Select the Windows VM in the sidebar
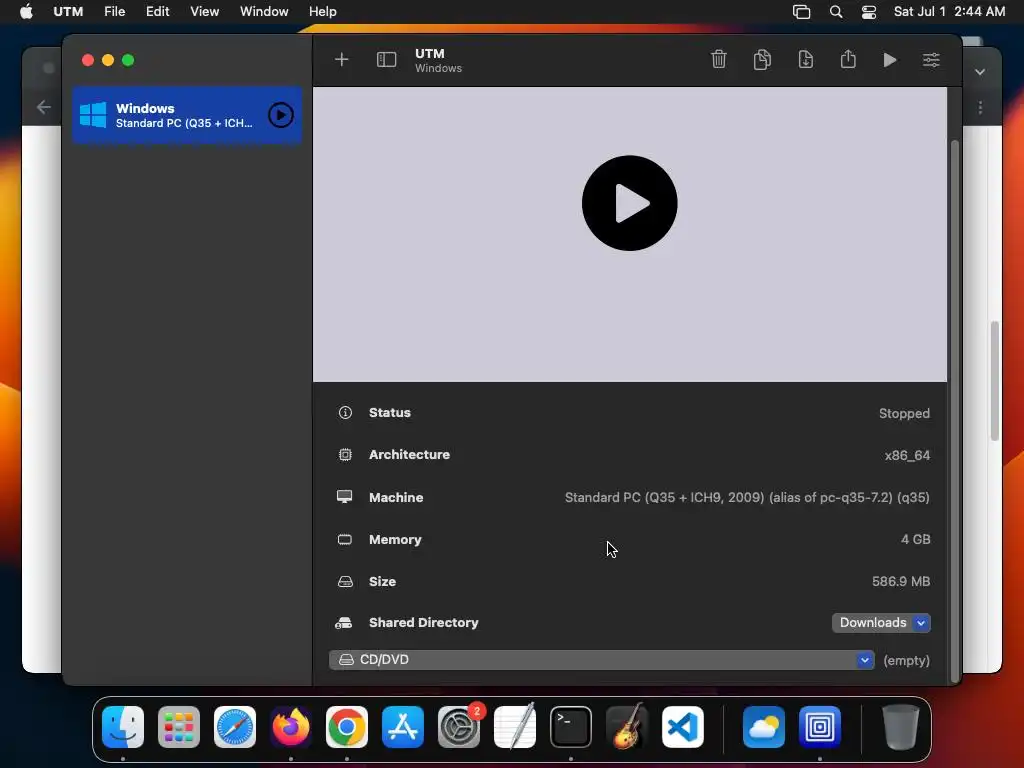Image resolution: width=1024 pixels, height=768 pixels. 187,115
